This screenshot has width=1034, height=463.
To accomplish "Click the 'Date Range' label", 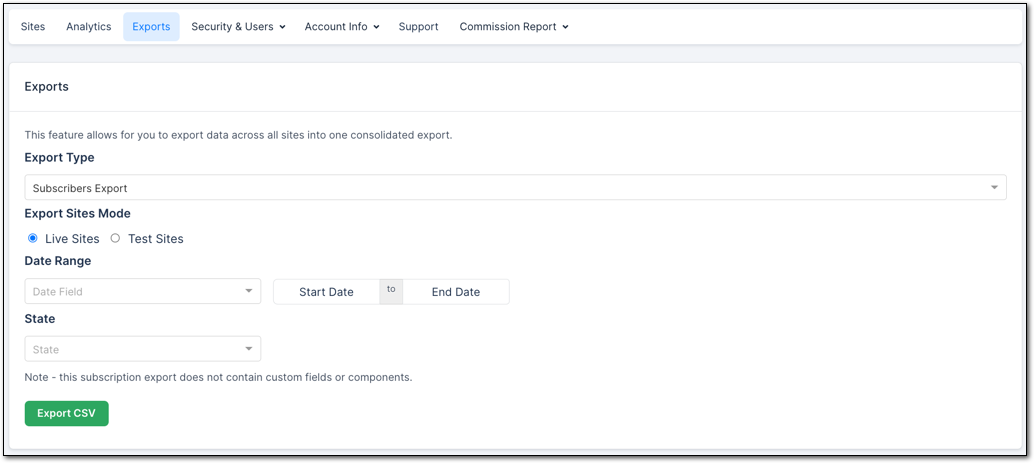I will 57,261.
